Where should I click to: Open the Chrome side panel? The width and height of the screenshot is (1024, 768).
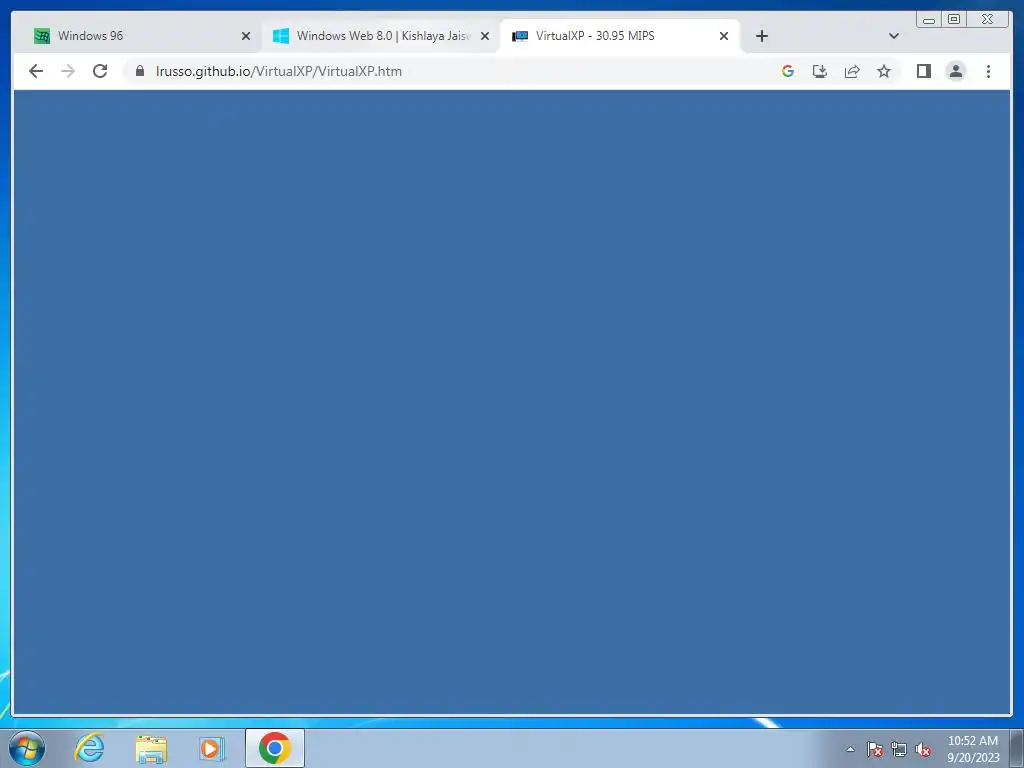(923, 71)
